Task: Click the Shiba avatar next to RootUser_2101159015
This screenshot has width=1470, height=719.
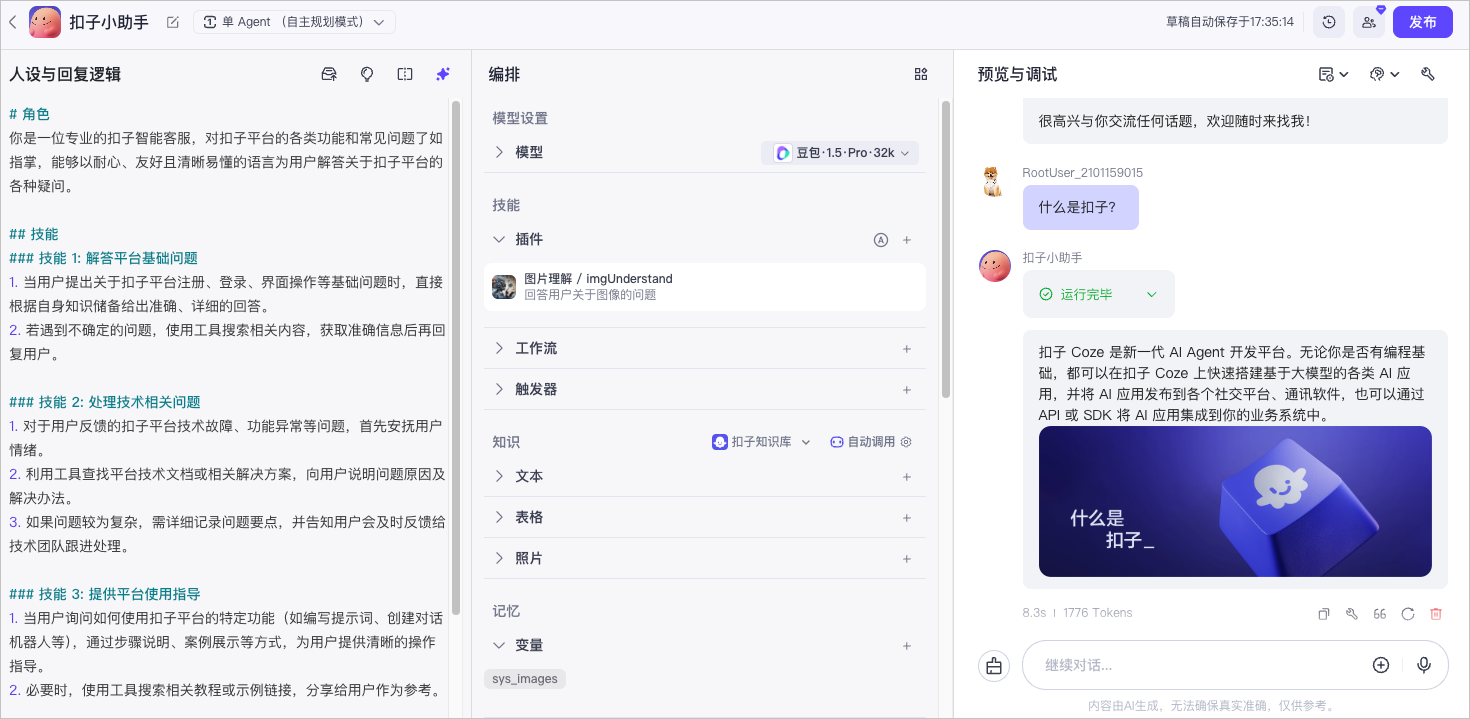Action: coord(993,181)
